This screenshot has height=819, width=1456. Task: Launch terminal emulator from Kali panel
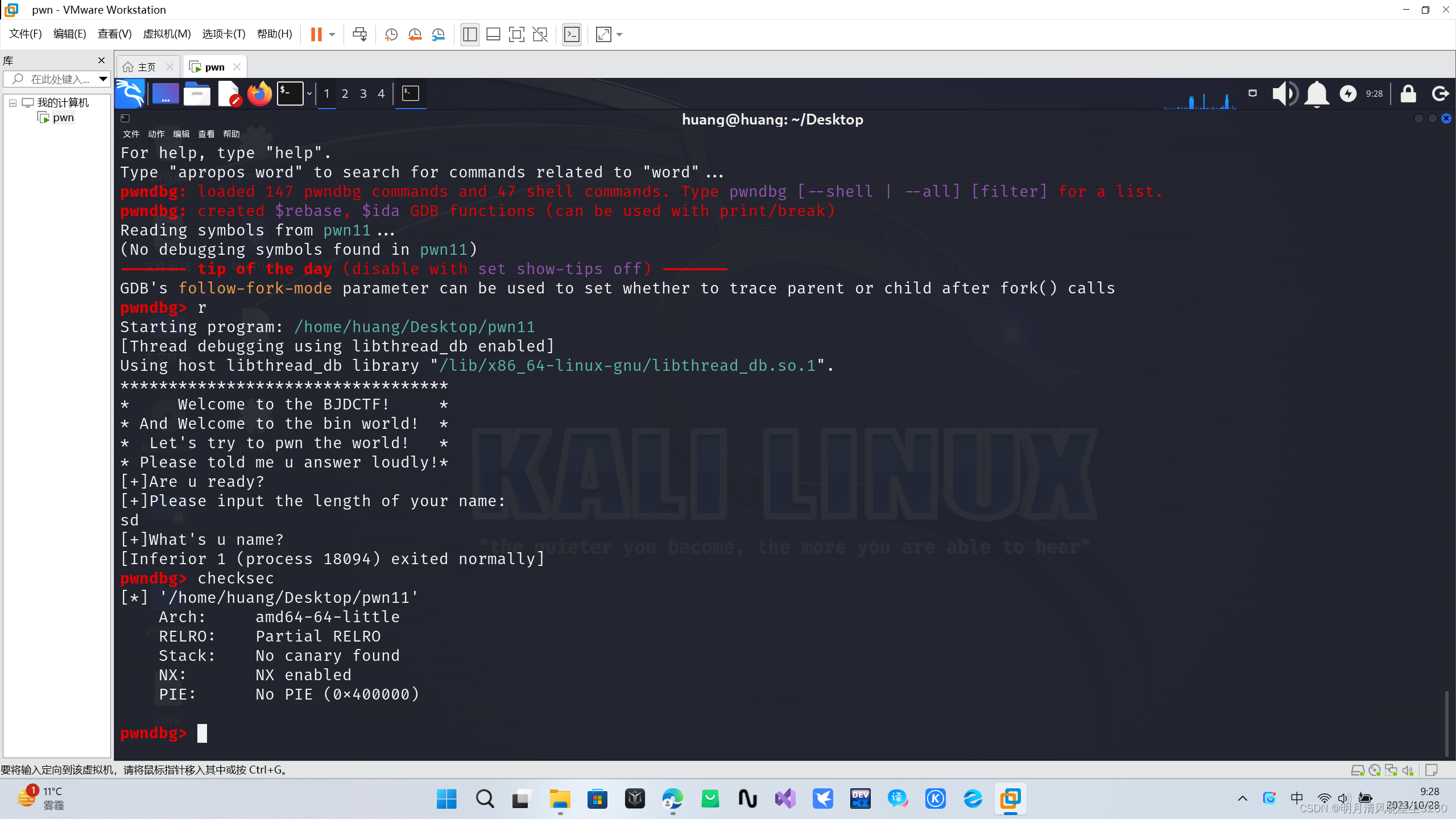pos(290,93)
